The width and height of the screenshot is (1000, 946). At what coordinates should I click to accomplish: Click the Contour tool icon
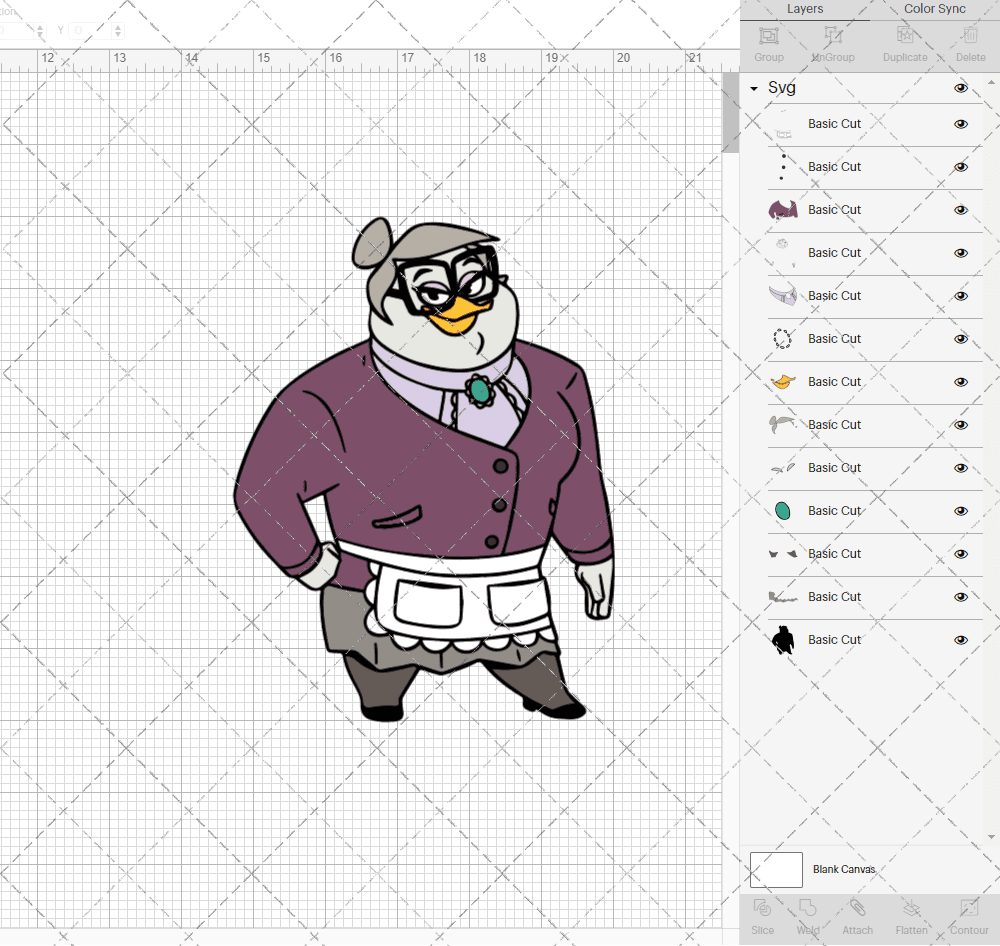969,908
